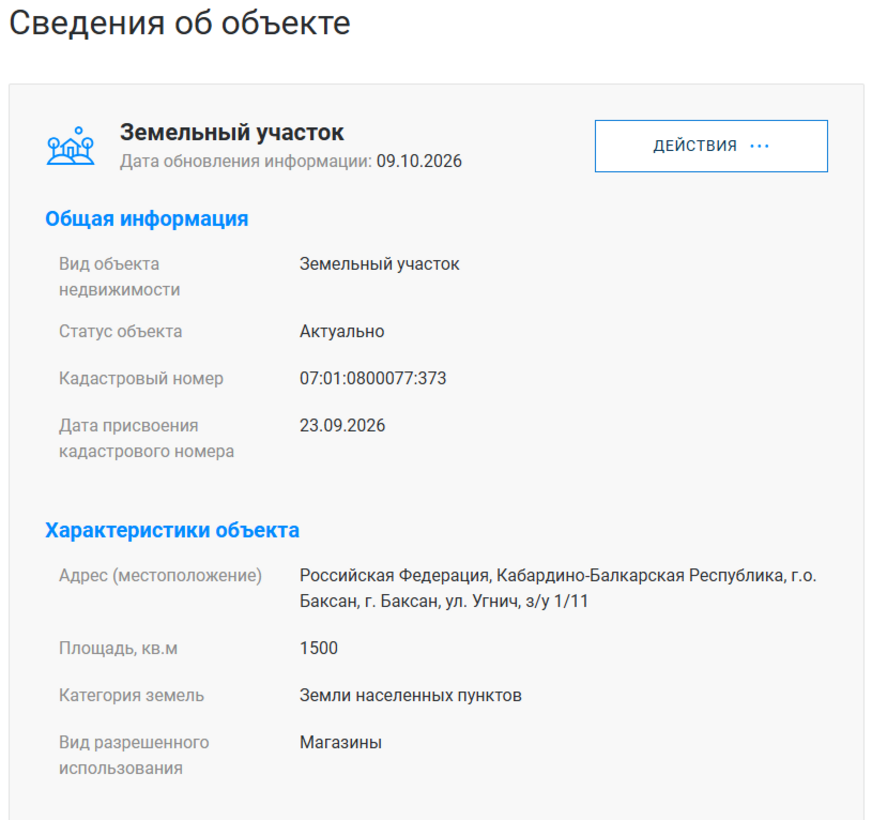The image size is (872, 820).
Task: Open the ДЕЙСТВИЯ actions button
Action: click(711, 146)
